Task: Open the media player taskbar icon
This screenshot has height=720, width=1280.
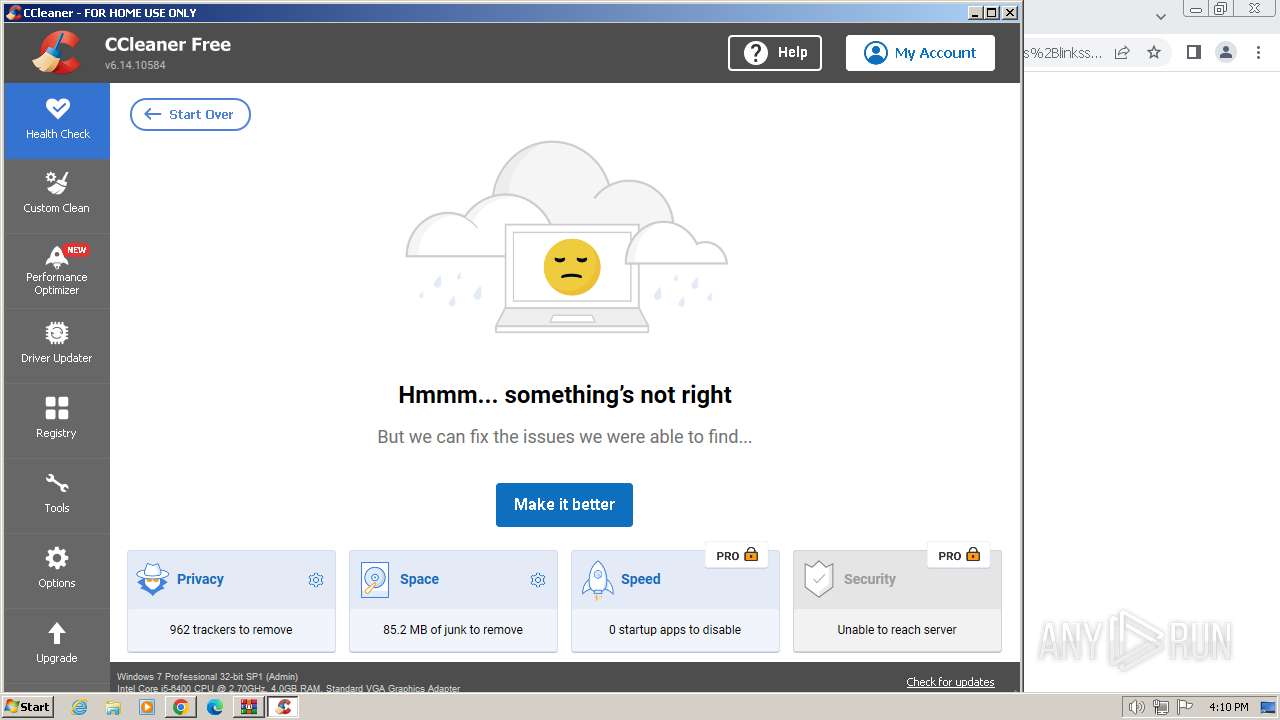Action: coord(147,707)
